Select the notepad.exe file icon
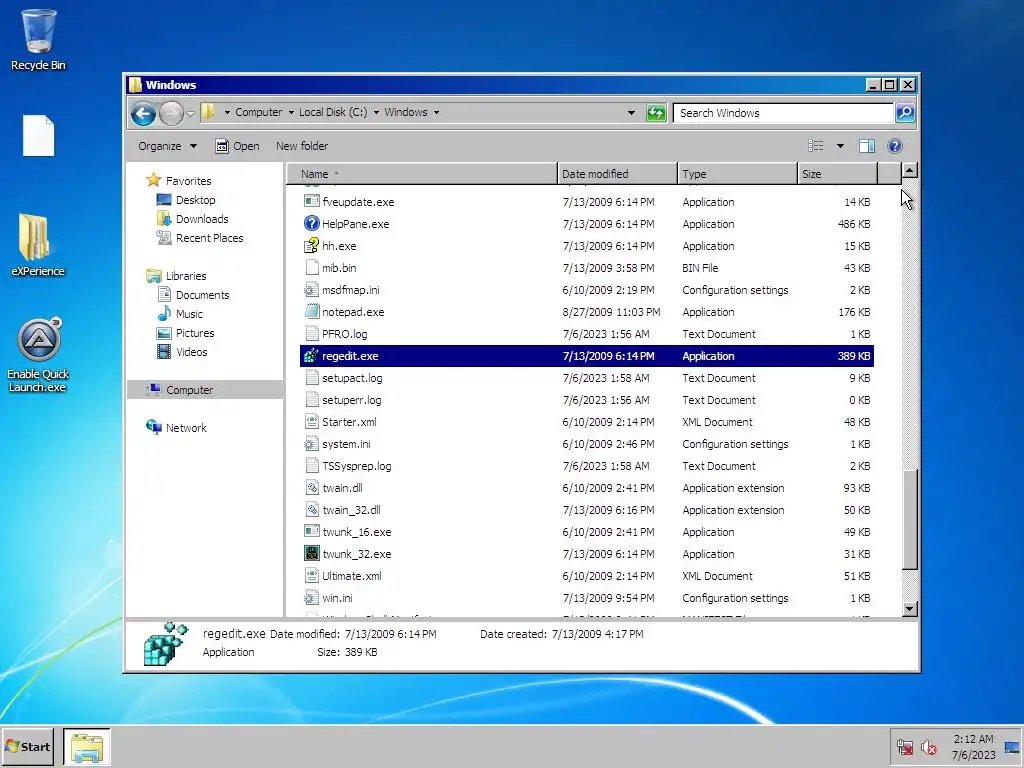Viewport: 1024px width, 768px height. coord(312,312)
